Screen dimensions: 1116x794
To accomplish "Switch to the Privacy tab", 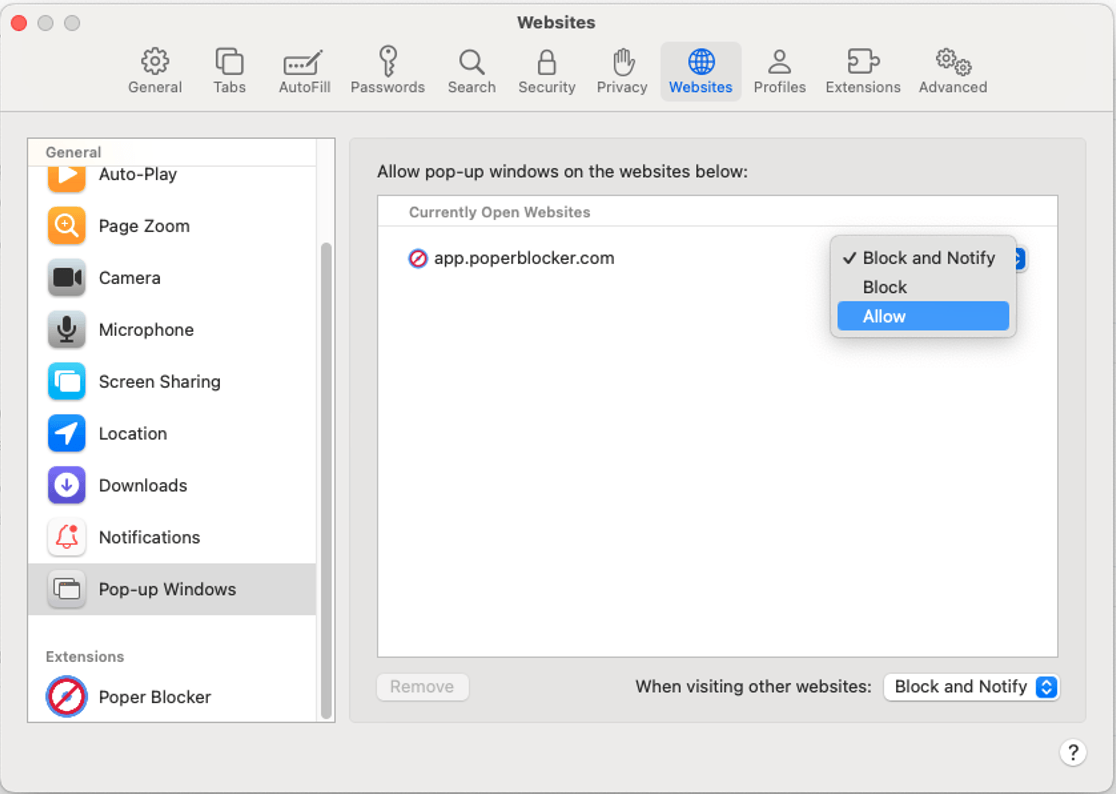I will coord(621,70).
